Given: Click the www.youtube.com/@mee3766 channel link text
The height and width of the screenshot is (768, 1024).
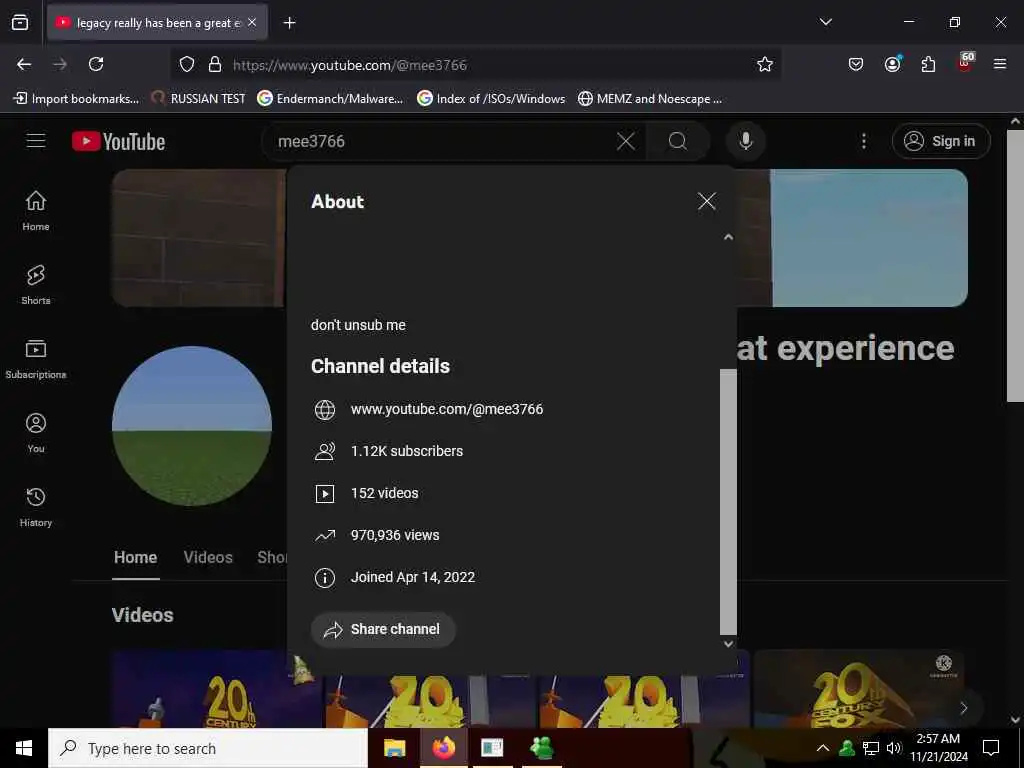Looking at the screenshot, I should [447, 409].
